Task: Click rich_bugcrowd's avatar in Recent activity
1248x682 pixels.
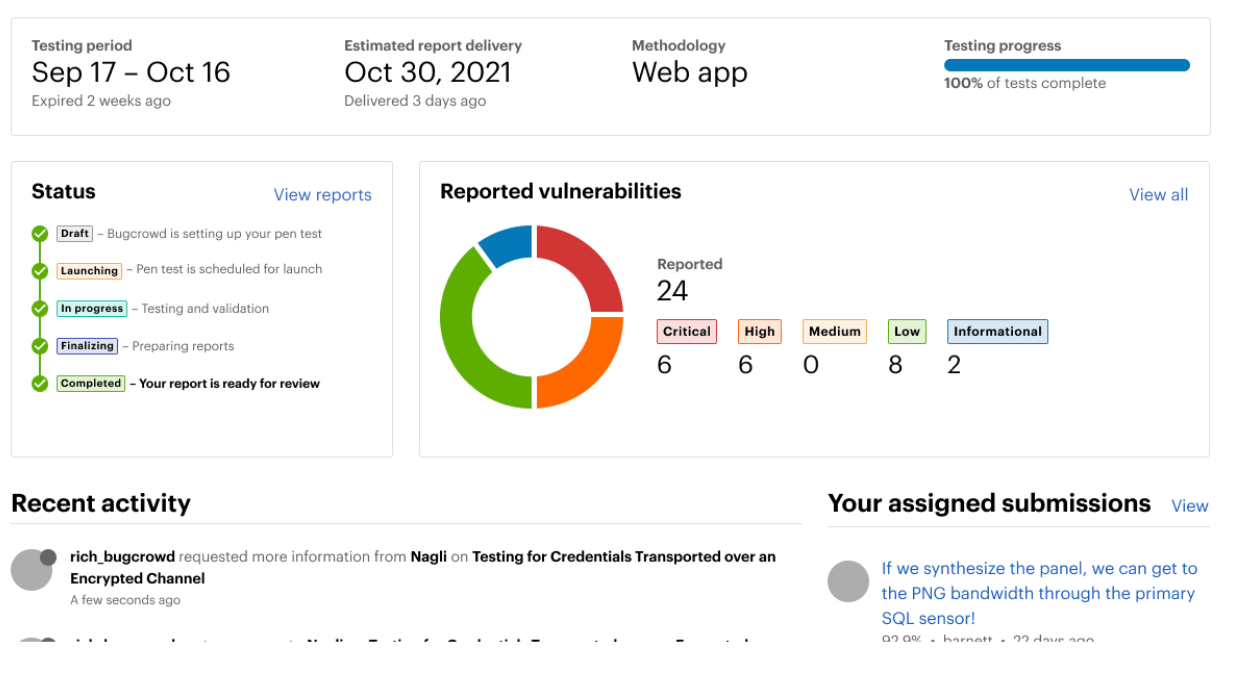Action: click(x=32, y=569)
